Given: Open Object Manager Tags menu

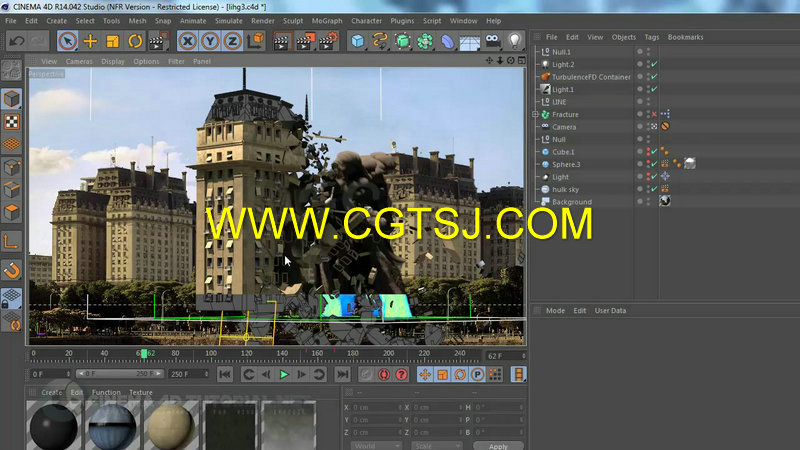Looking at the screenshot, I should pos(652,37).
